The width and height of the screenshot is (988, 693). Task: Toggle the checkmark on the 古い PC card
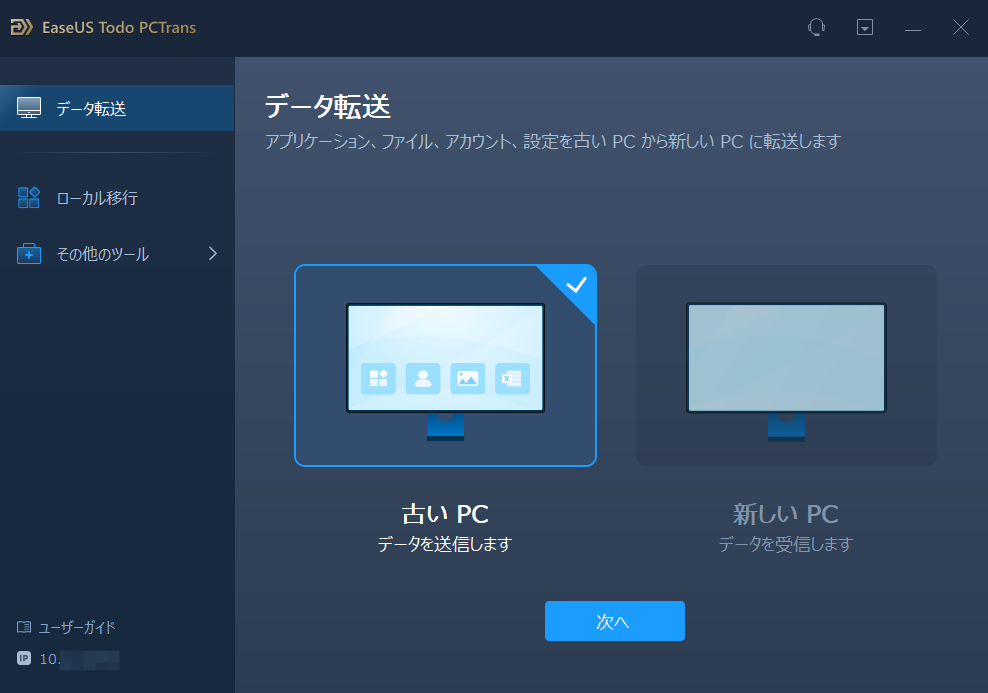tap(574, 287)
